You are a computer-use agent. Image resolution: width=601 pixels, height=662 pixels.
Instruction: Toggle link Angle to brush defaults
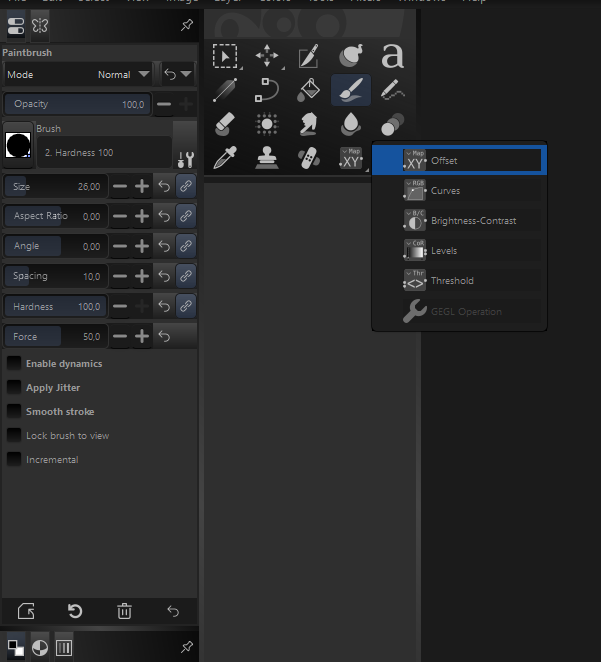tap(186, 246)
